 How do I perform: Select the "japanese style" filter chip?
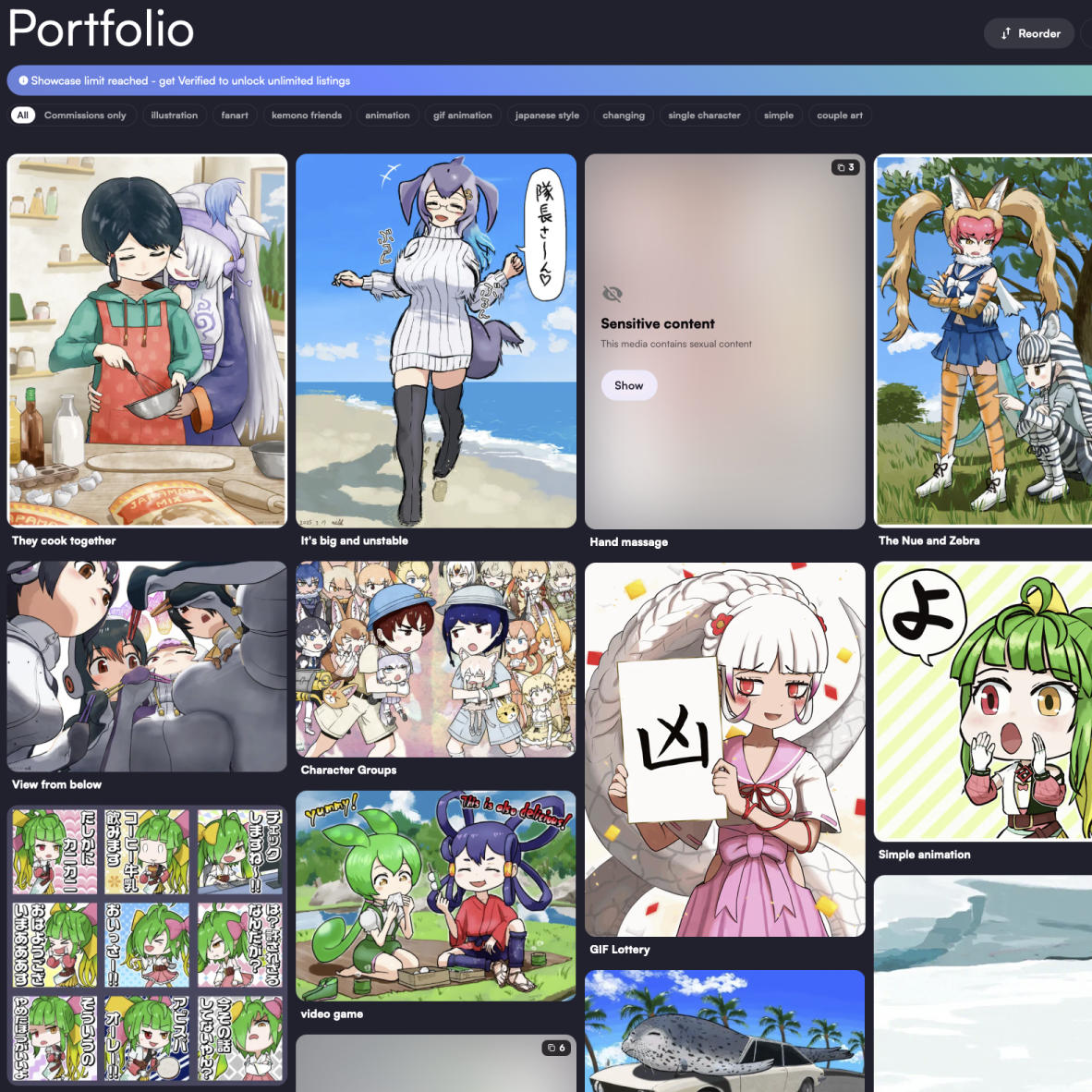click(547, 115)
